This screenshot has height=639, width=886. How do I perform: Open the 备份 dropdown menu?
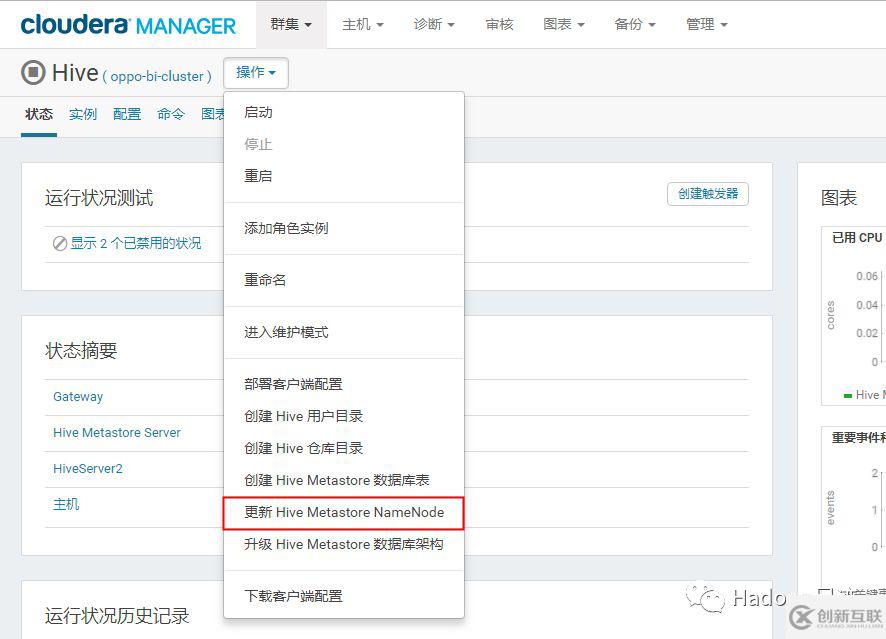[635, 24]
